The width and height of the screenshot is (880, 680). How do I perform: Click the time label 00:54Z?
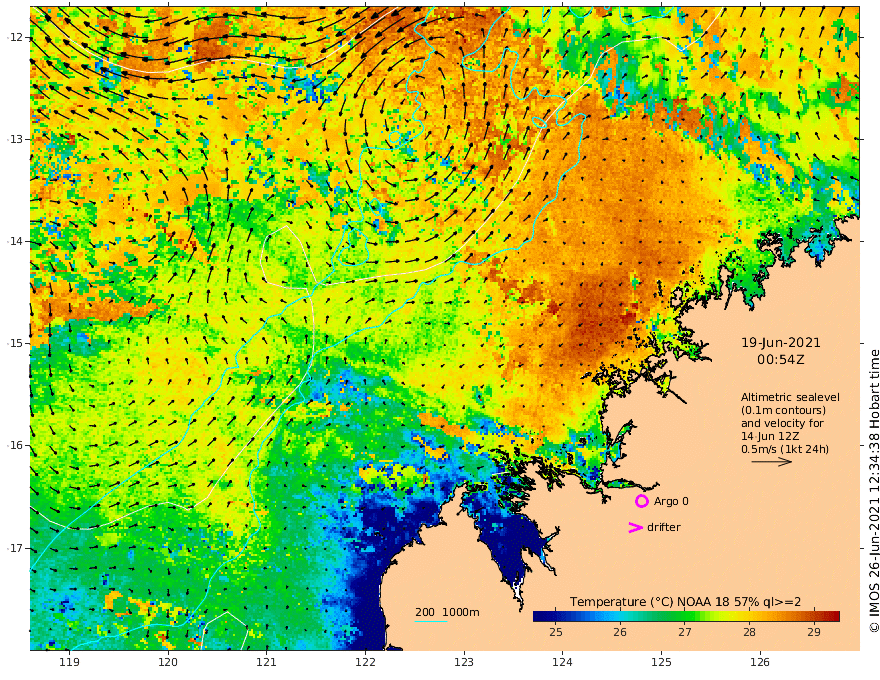(781, 360)
